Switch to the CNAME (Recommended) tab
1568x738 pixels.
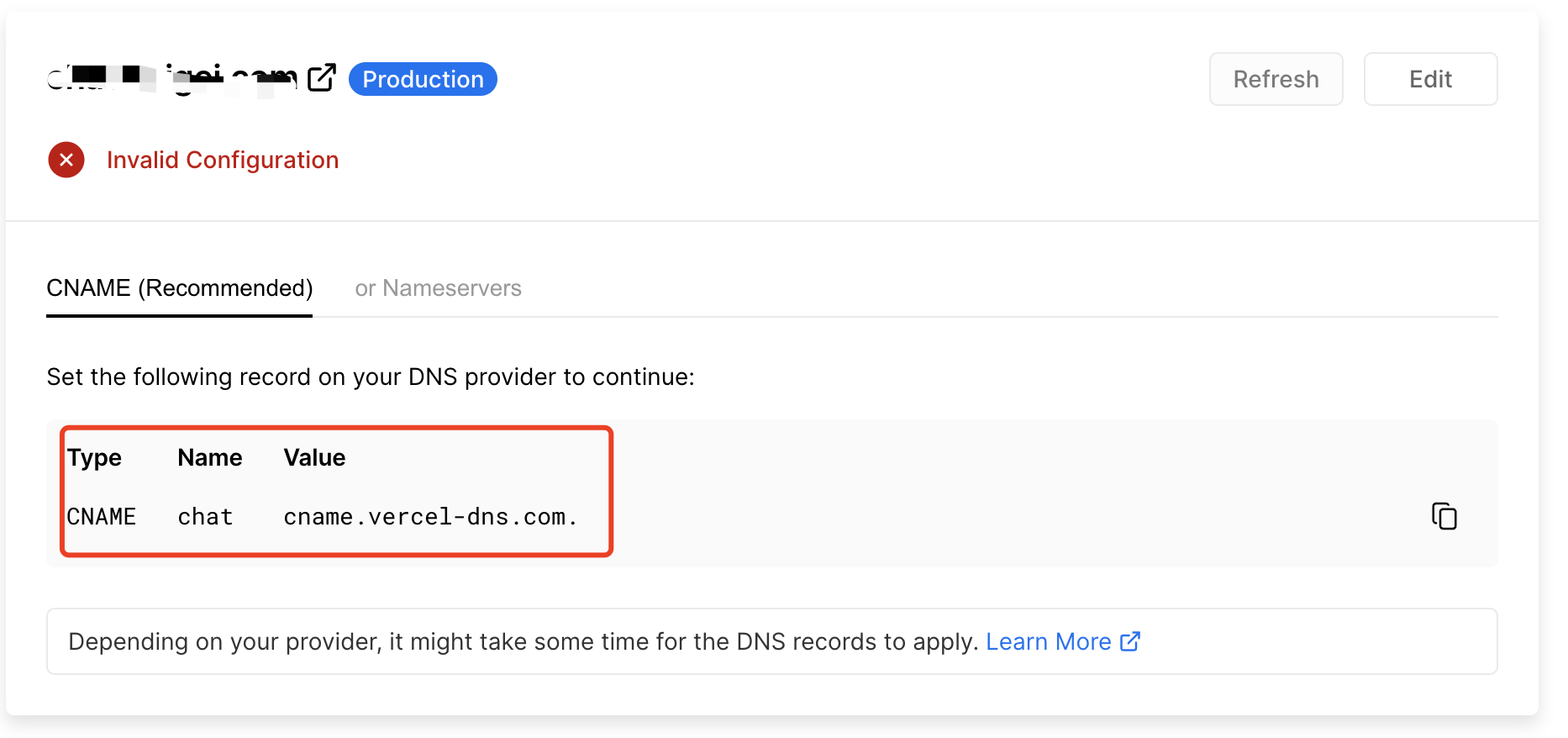click(180, 288)
